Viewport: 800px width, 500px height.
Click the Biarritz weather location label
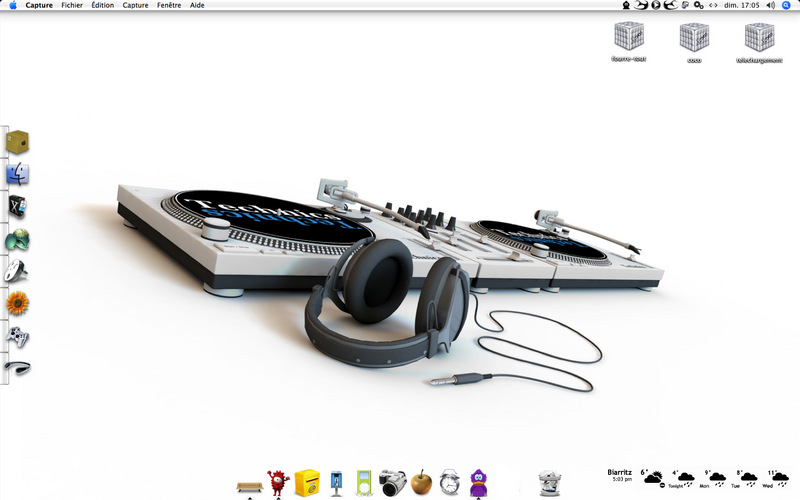point(619,472)
